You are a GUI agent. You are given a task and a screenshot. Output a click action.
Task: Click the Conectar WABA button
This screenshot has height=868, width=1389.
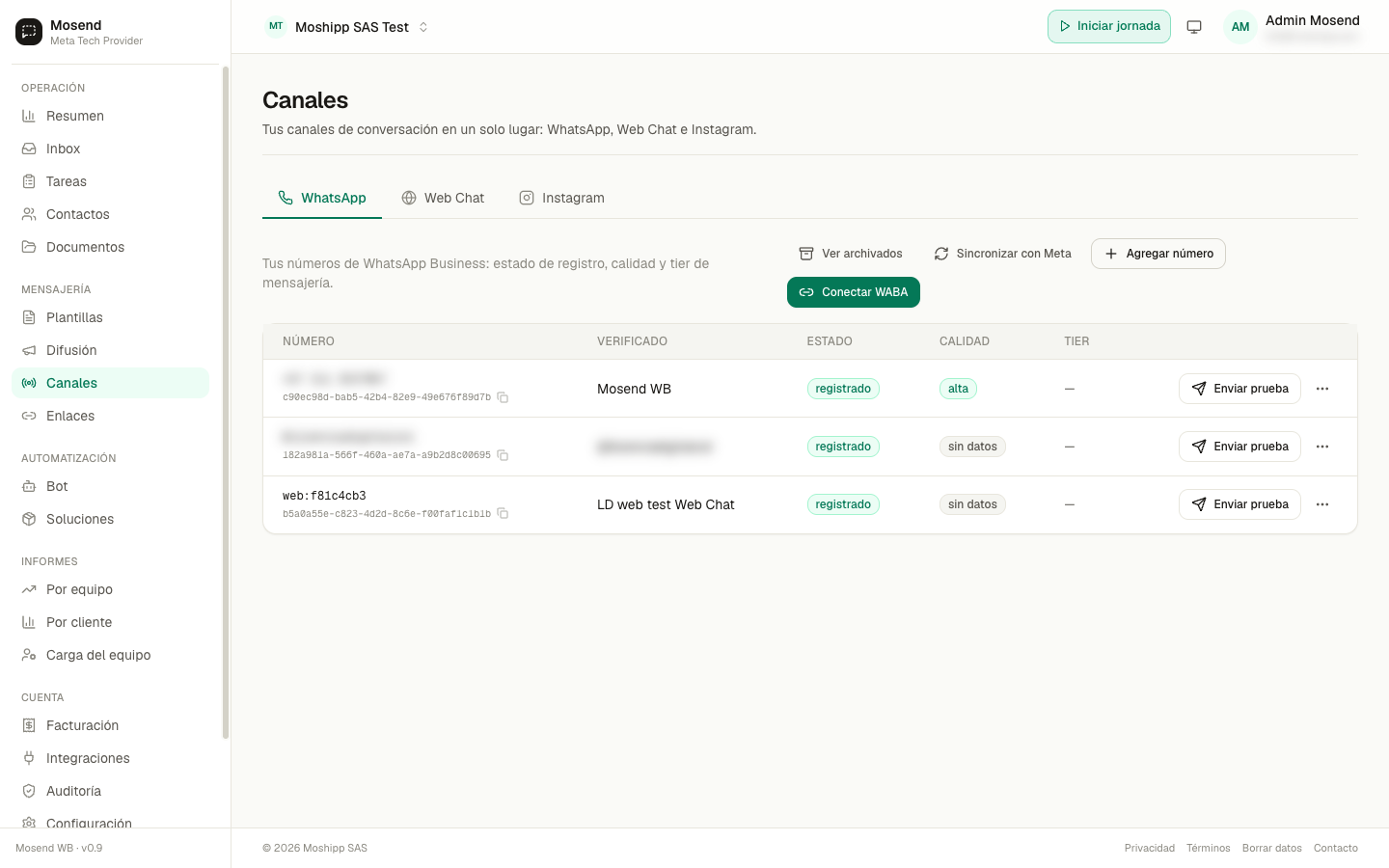(854, 292)
